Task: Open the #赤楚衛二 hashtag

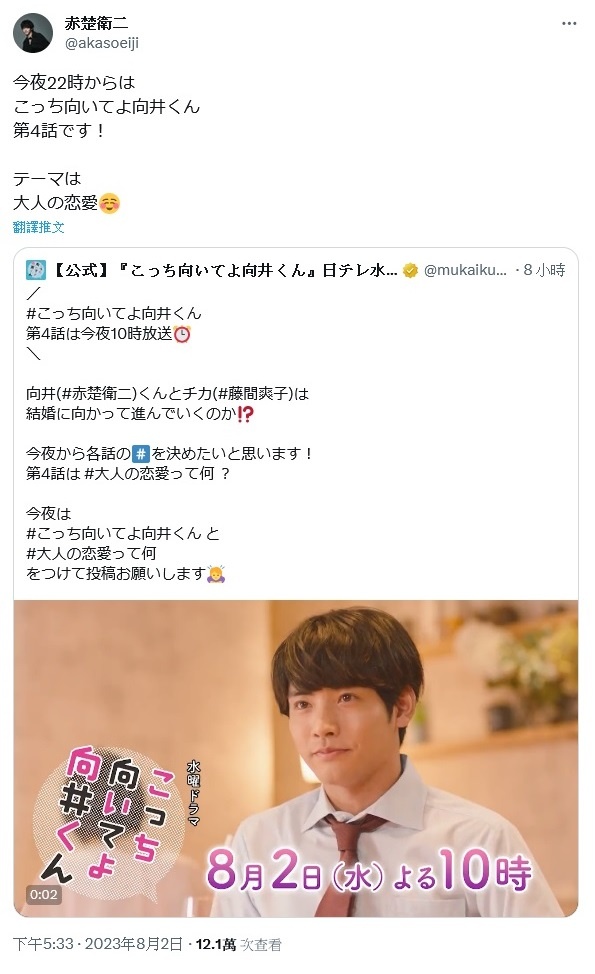Action: tap(98, 394)
